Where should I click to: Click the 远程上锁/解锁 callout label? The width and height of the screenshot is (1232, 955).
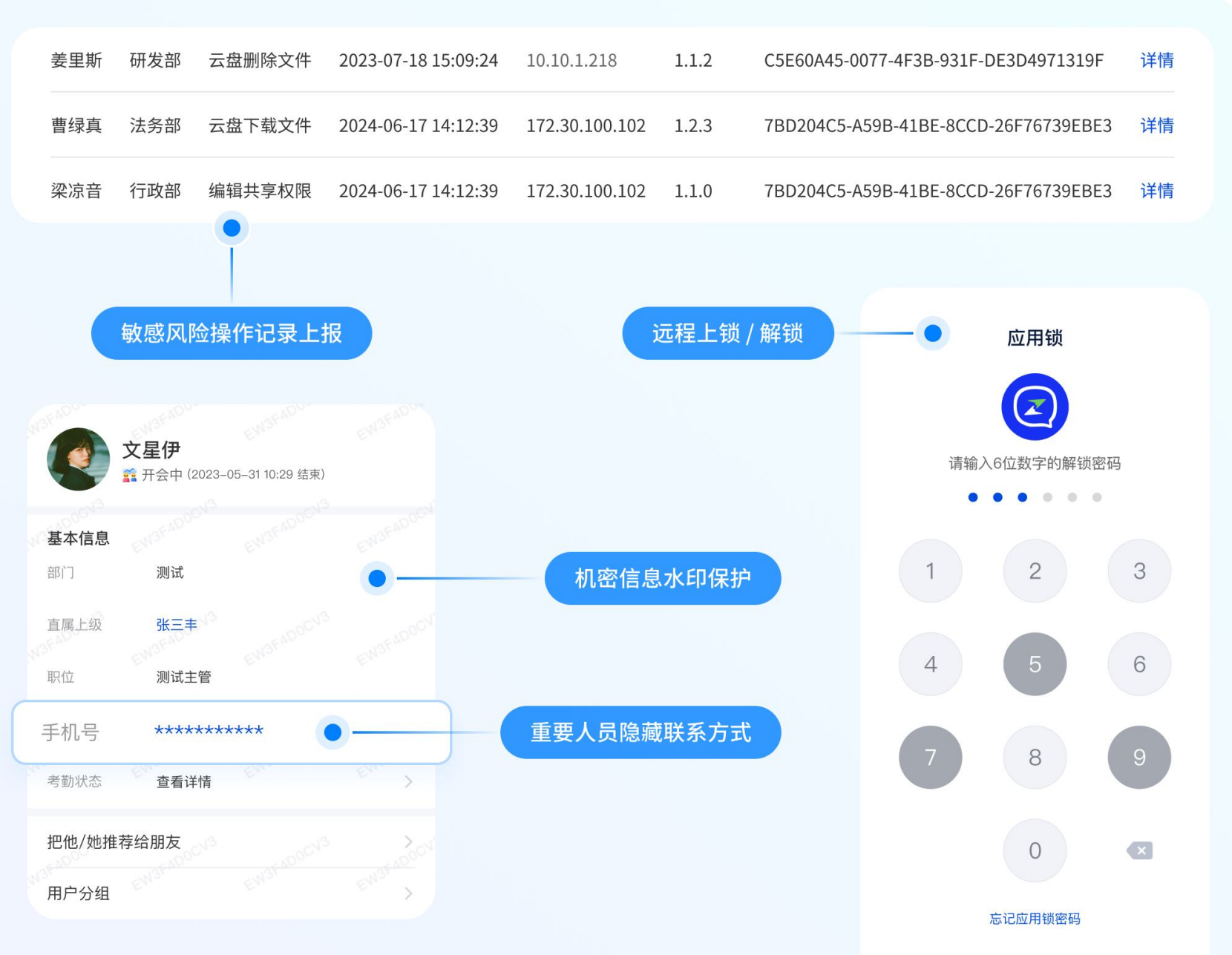tap(727, 333)
